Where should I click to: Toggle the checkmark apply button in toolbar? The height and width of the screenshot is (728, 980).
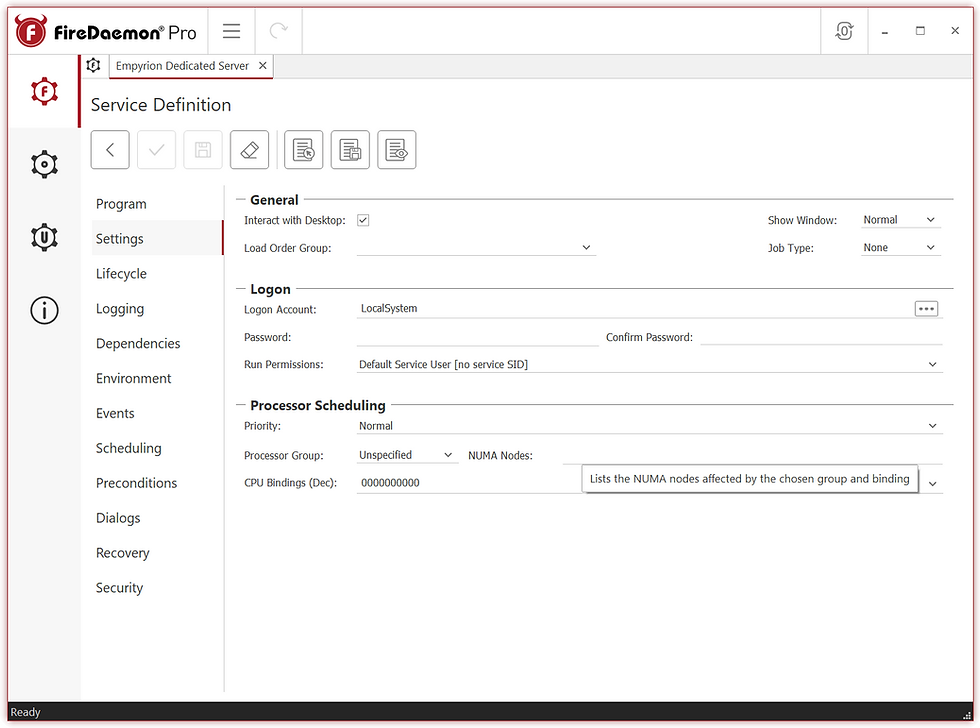tap(156, 149)
